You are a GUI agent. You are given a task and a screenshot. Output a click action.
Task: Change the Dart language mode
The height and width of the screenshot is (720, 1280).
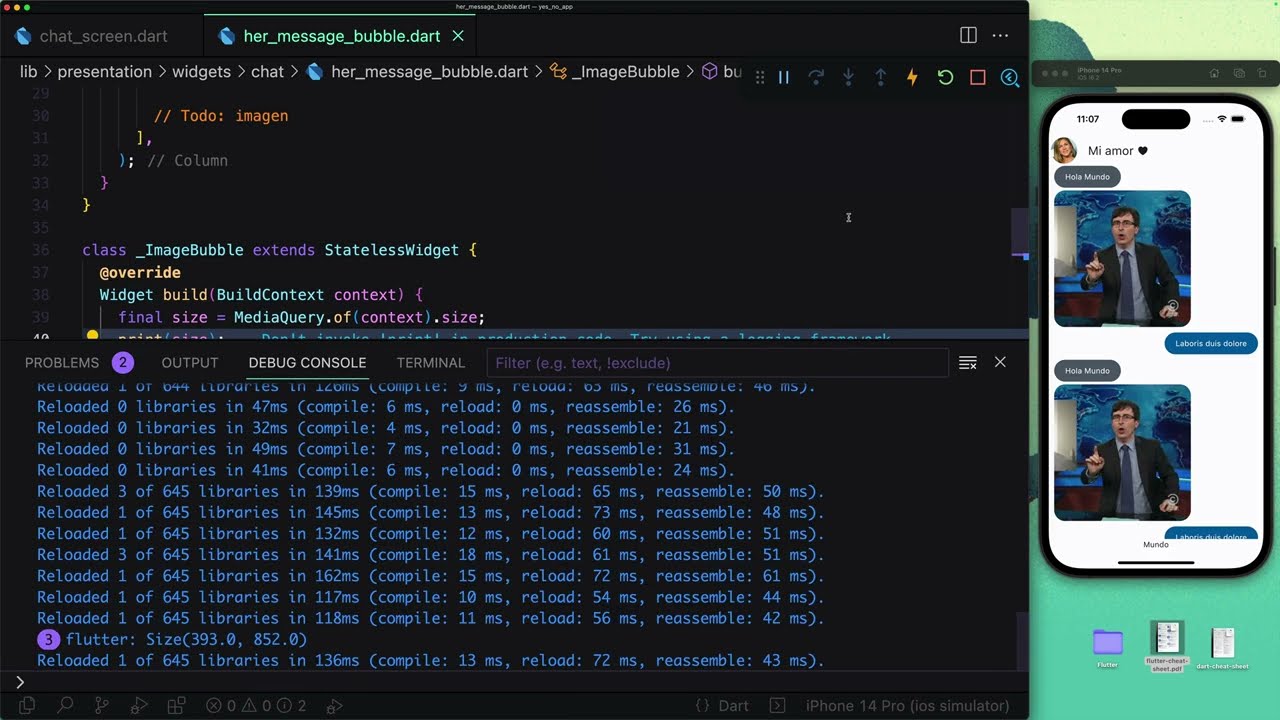point(733,706)
